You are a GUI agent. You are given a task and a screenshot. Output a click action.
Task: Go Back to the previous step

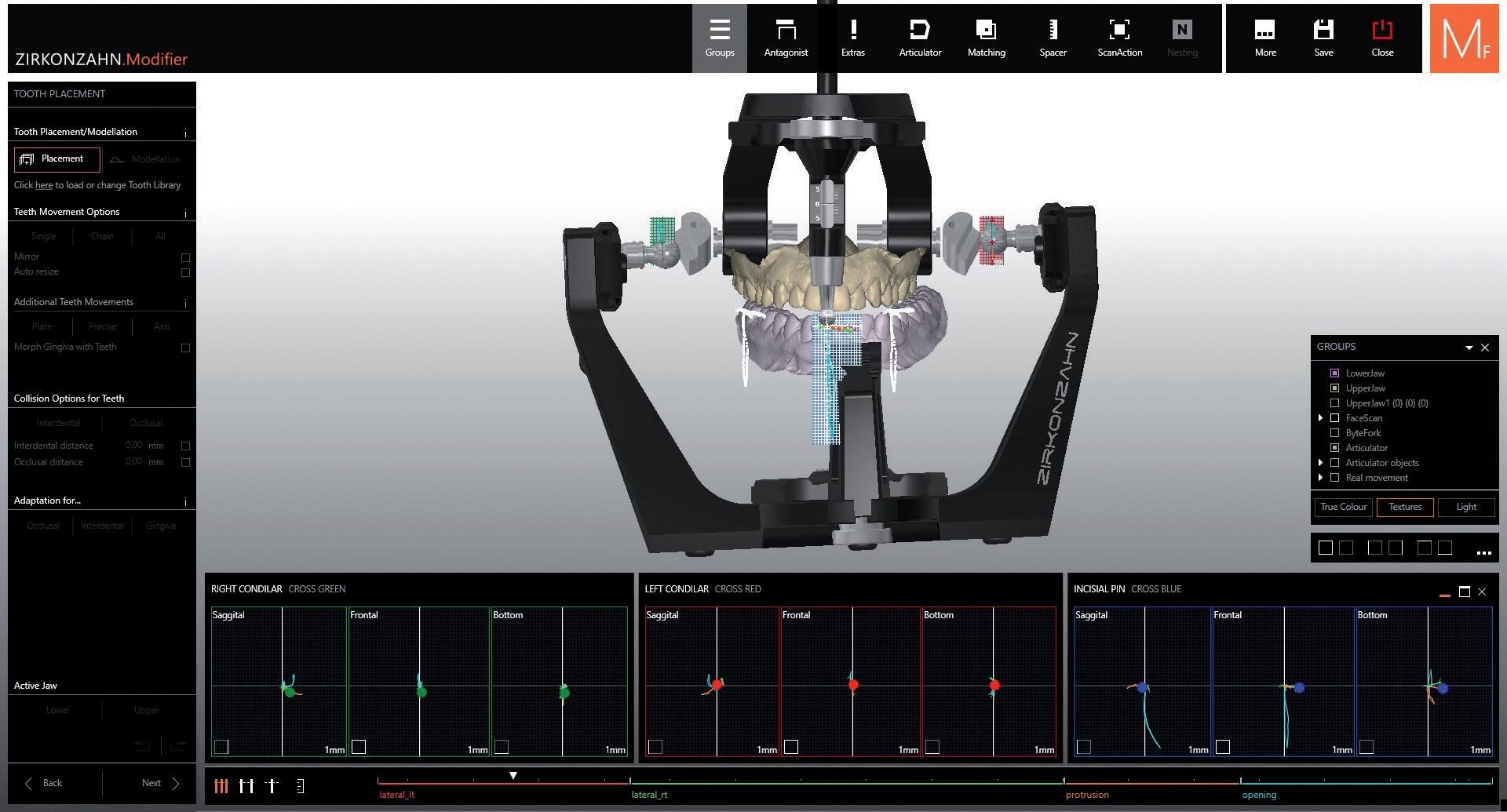(44, 783)
